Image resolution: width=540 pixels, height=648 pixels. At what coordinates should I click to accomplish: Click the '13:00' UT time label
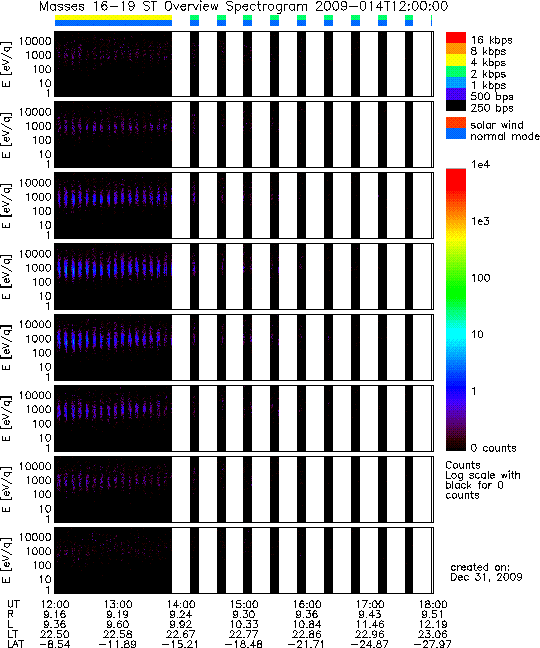118,605
